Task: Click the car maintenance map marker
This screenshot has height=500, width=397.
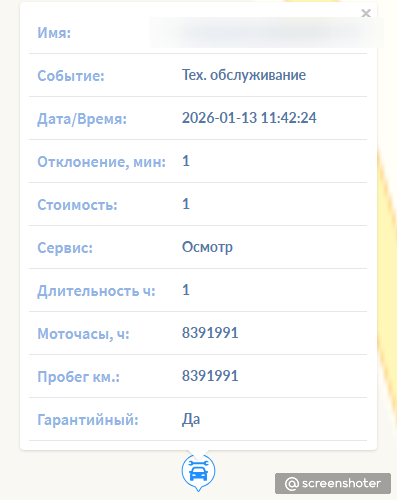Action: [x=198, y=472]
